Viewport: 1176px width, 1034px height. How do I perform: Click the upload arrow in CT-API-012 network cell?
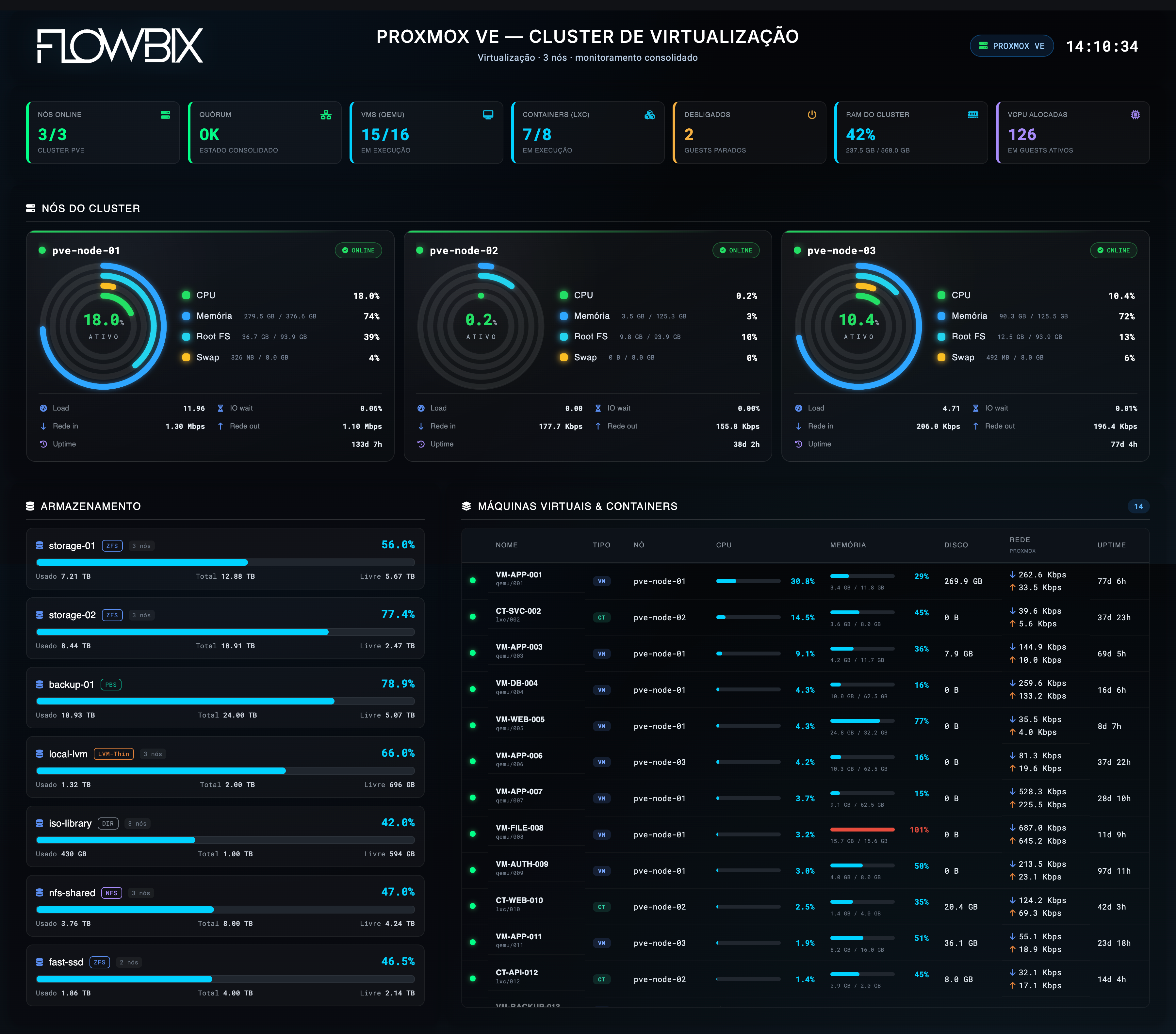click(x=1013, y=985)
